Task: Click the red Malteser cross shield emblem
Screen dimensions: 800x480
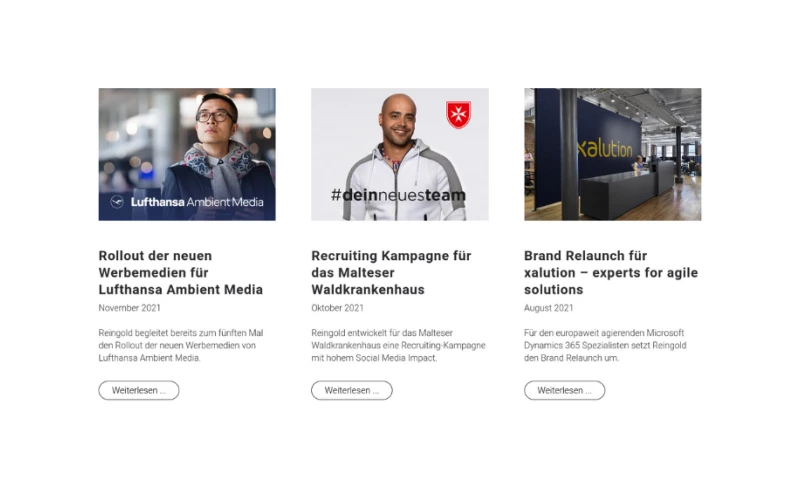Action: coord(458,114)
